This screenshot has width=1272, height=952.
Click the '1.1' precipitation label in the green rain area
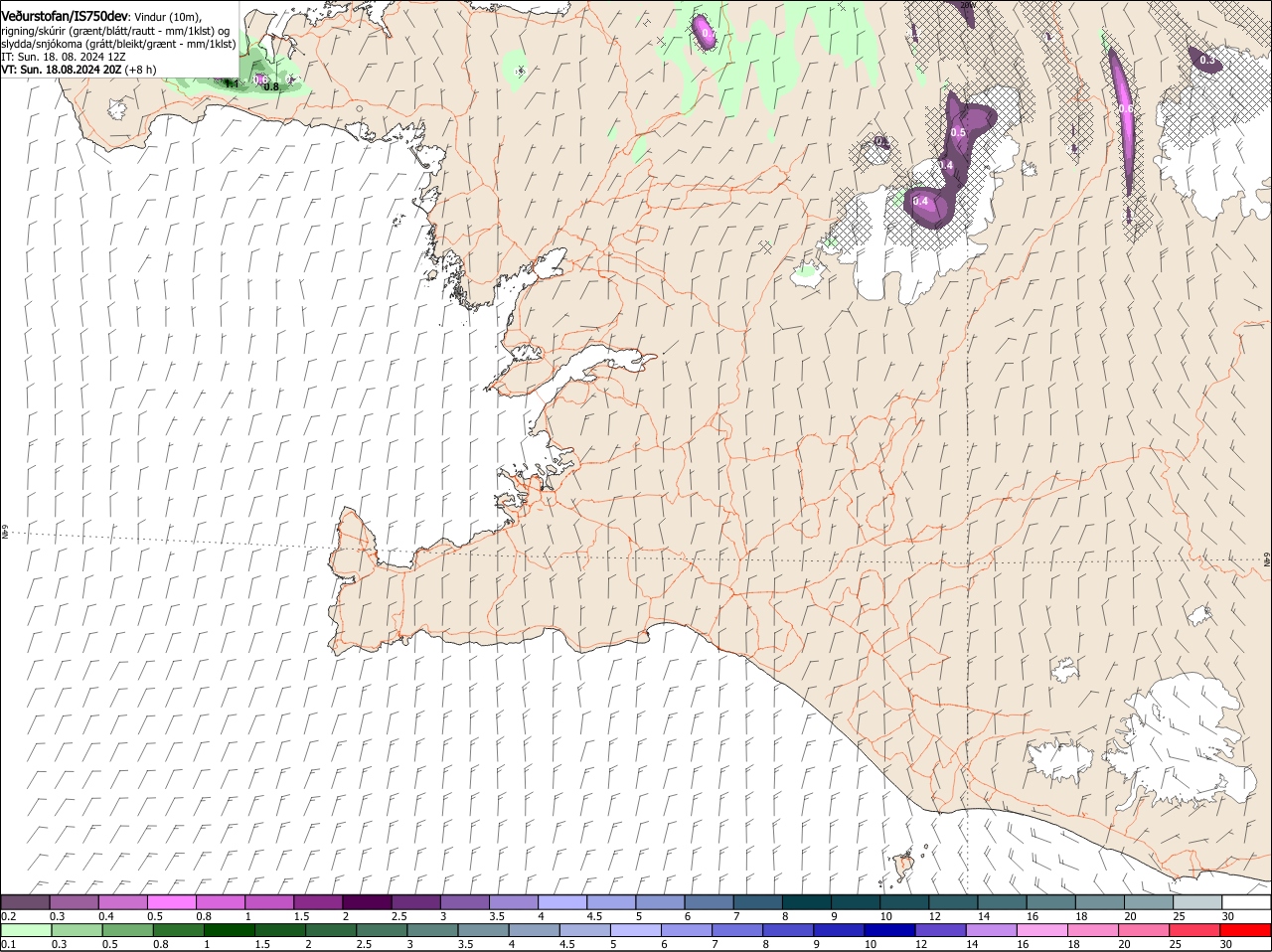[x=231, y=84]
